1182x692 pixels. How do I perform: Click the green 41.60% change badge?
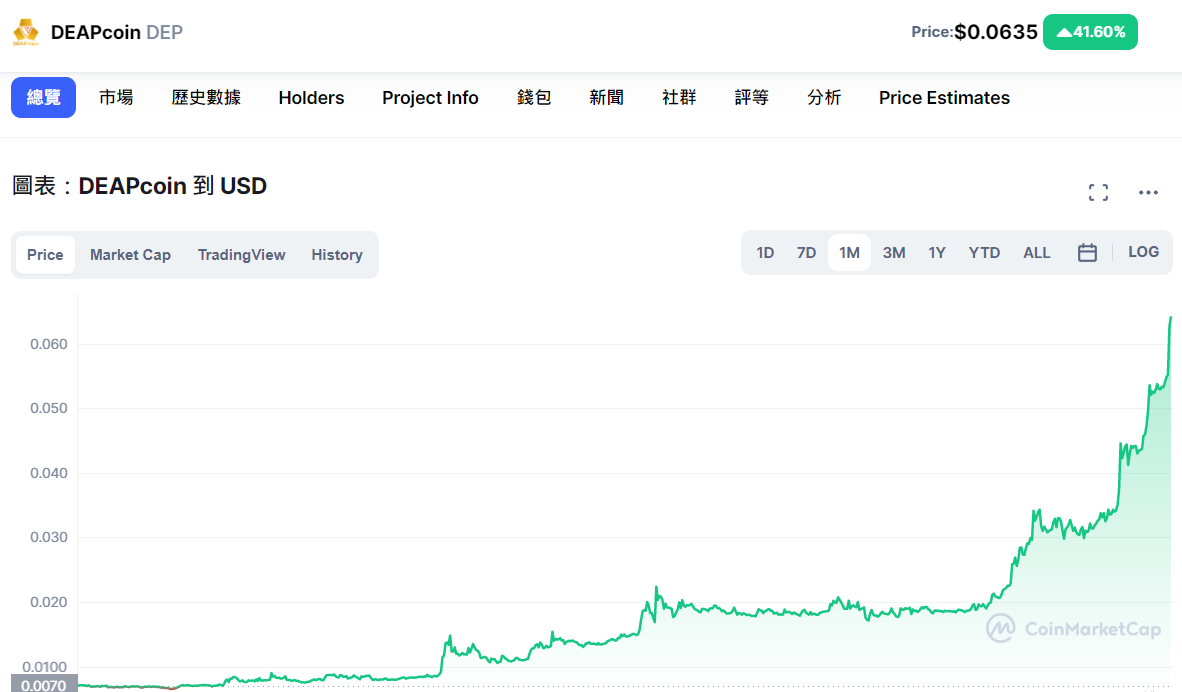1090,32
